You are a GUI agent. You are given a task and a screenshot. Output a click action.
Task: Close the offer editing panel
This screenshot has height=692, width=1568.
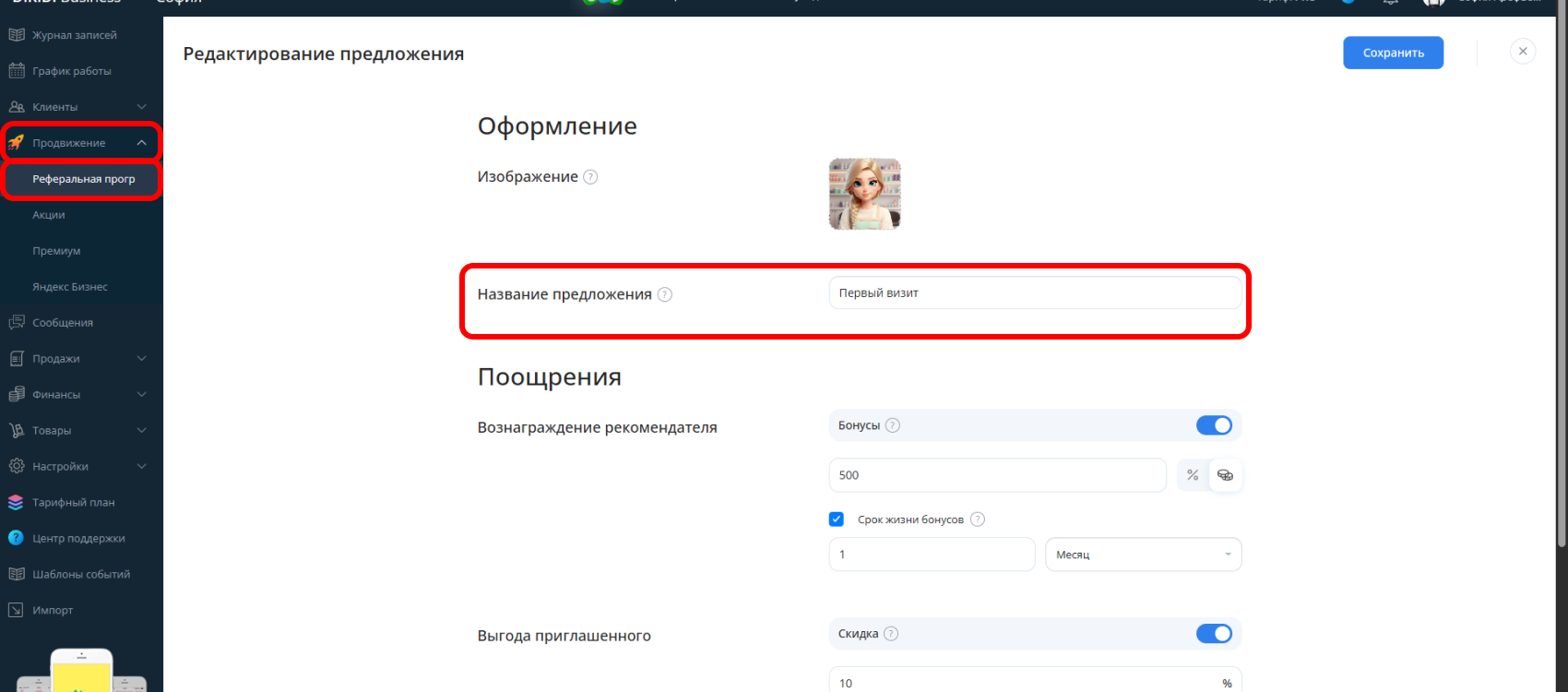point(1523,52)
